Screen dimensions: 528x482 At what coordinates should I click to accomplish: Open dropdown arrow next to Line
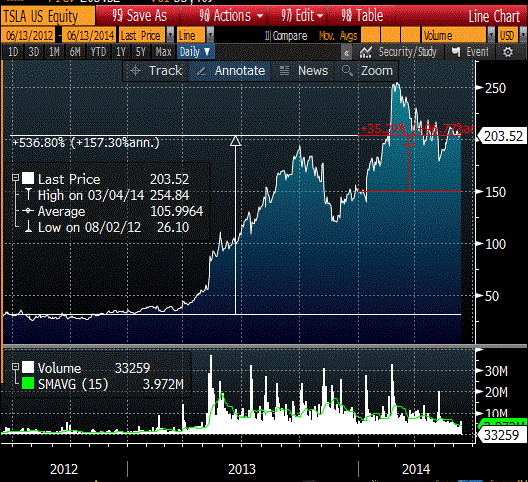tap(210, 35)
